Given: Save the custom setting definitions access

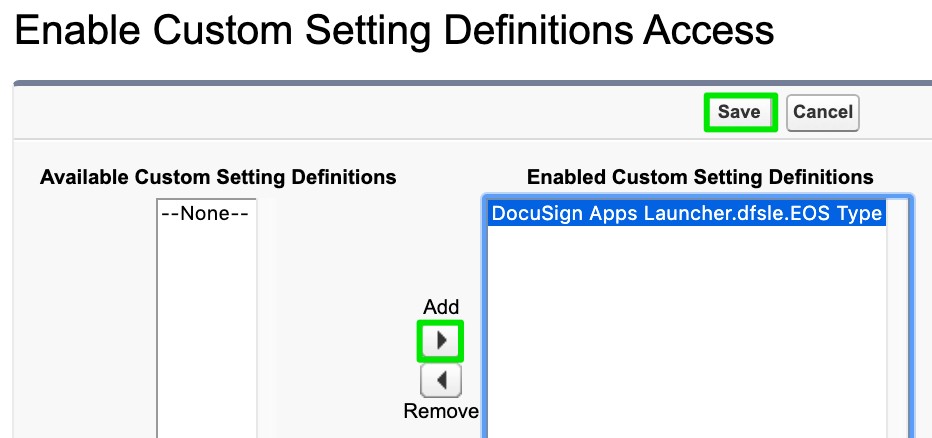Looking at the screenshot, I should (739, 112).
